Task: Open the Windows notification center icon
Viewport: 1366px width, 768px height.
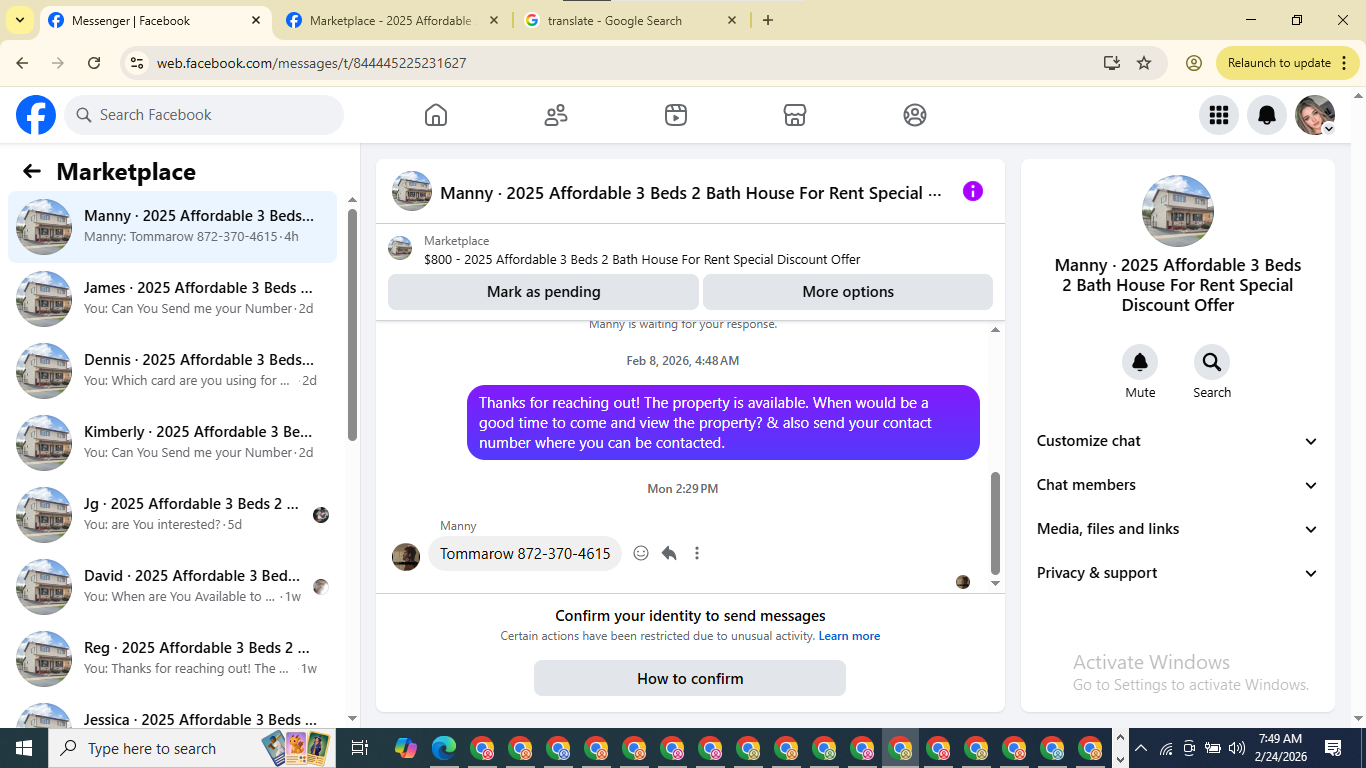Action: (x=1333, y=748)
